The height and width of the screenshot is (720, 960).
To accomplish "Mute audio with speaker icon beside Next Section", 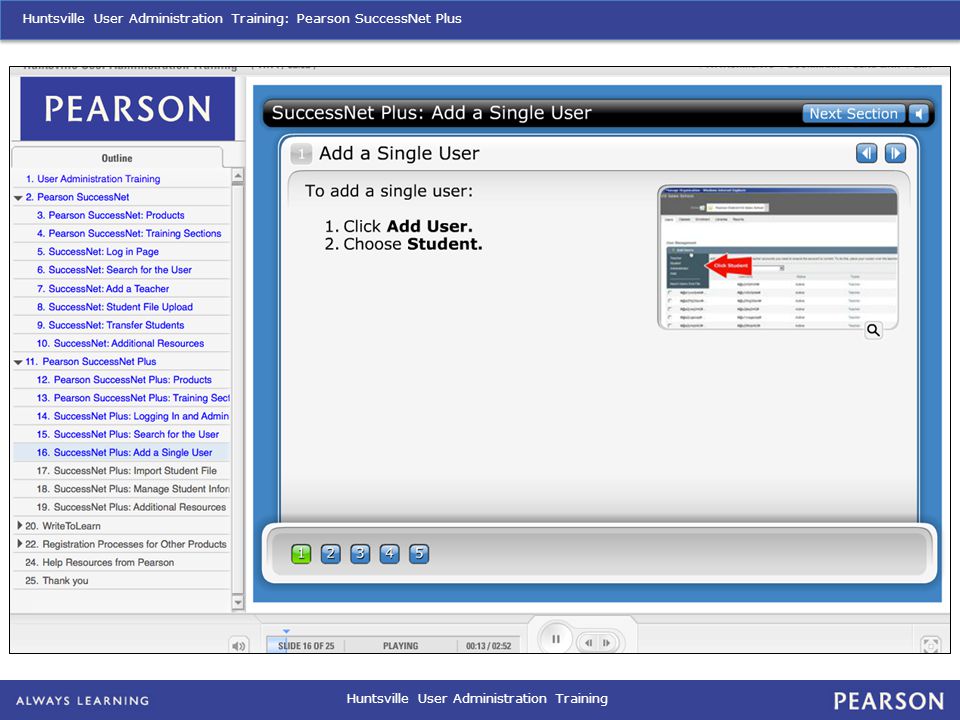I will (x=919, y=114).
